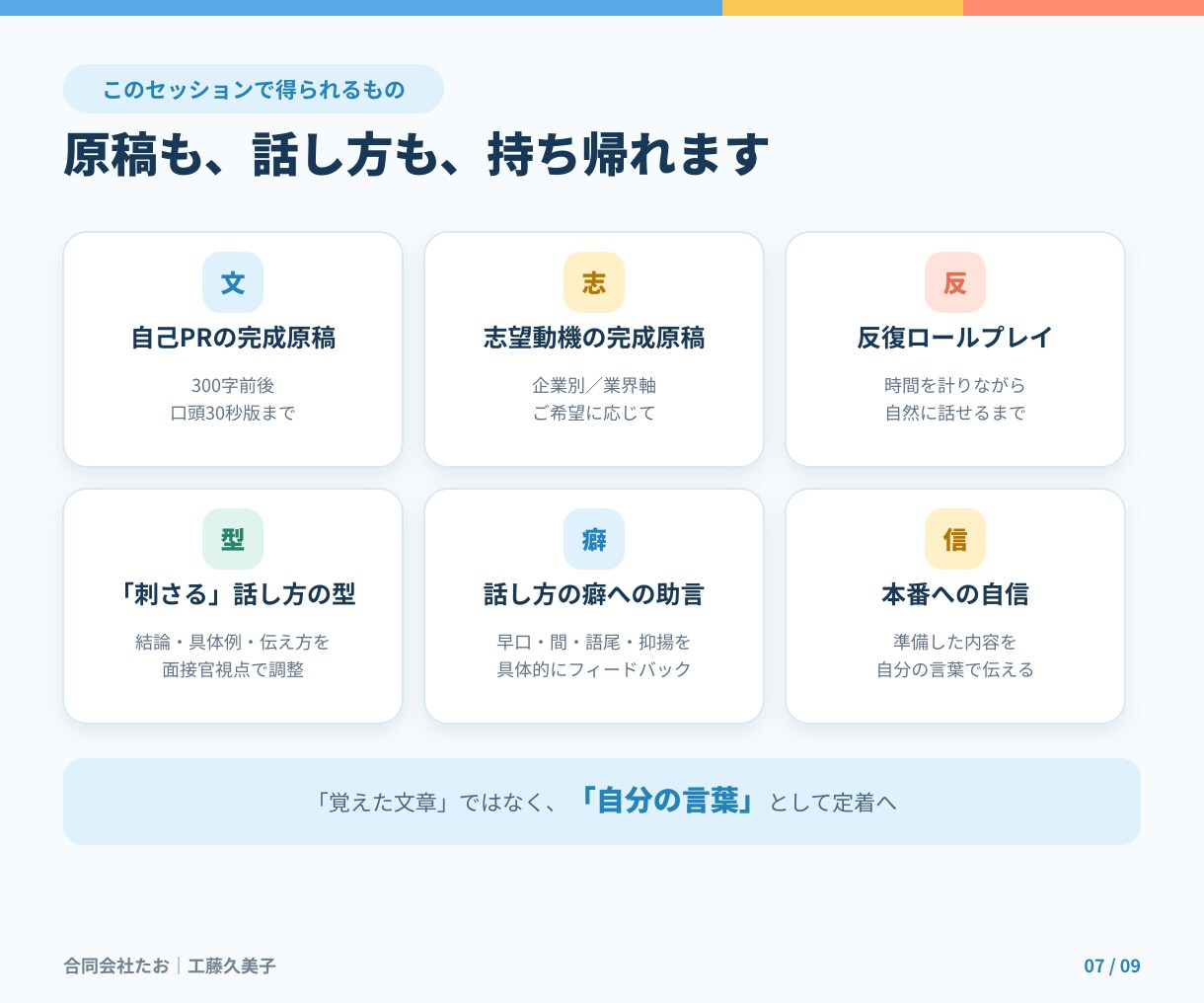
Task: Click the highlighted 「自分の言葉」 in banner
Action: (x=665, y=801)
